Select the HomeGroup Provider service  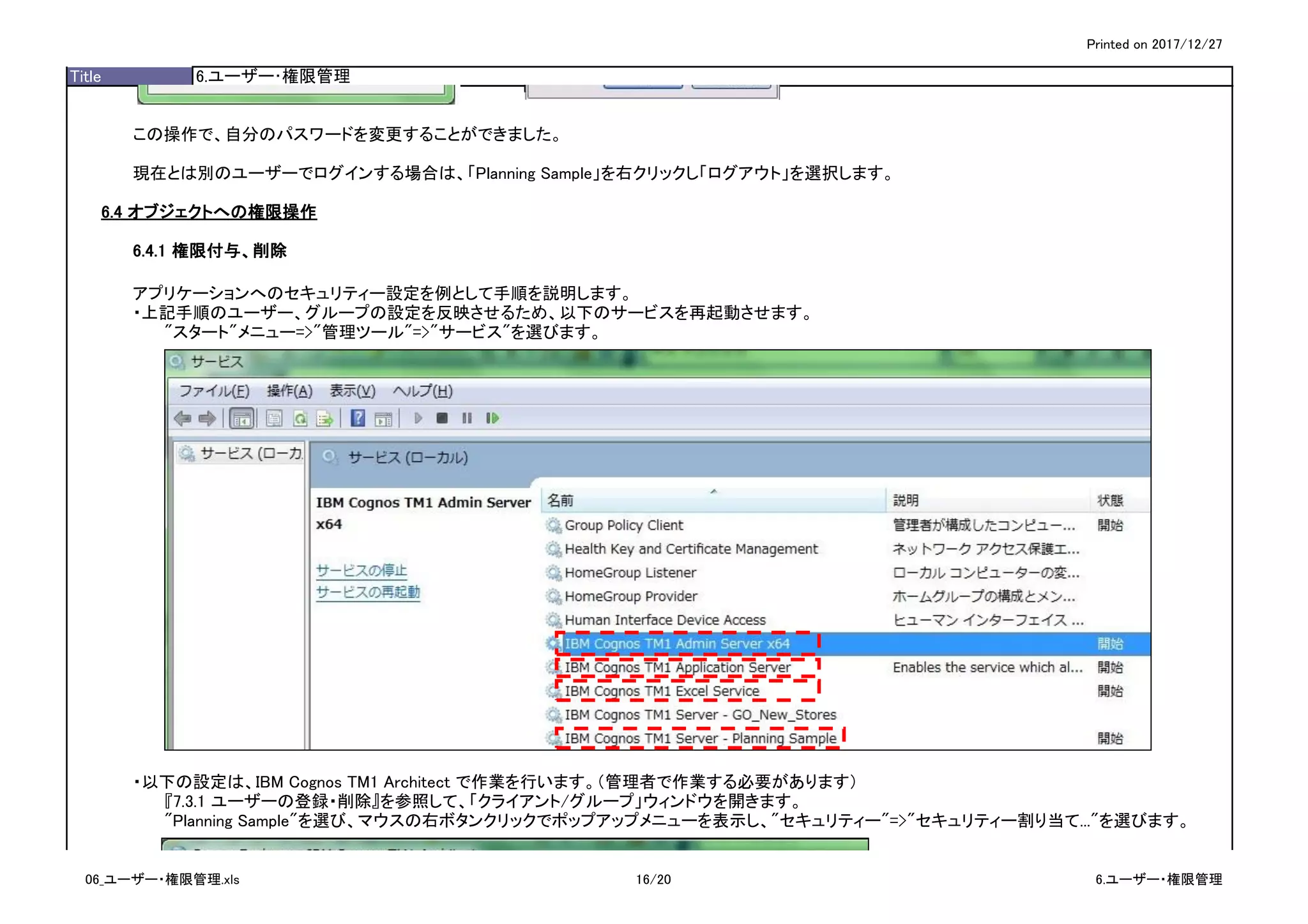coord(847,596)
